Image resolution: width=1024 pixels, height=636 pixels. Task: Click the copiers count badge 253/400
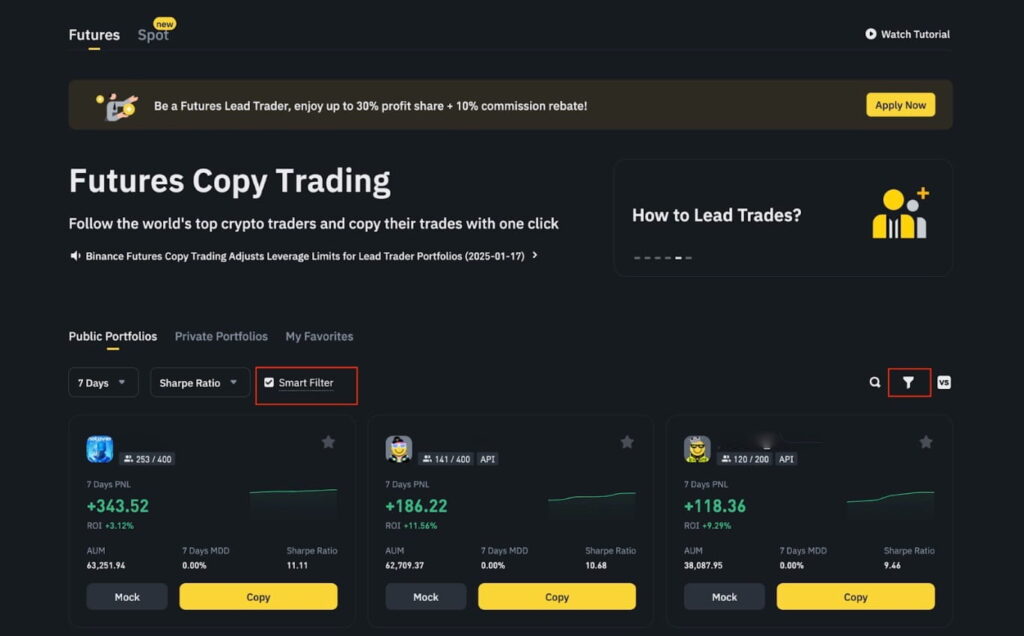[147, 459]
